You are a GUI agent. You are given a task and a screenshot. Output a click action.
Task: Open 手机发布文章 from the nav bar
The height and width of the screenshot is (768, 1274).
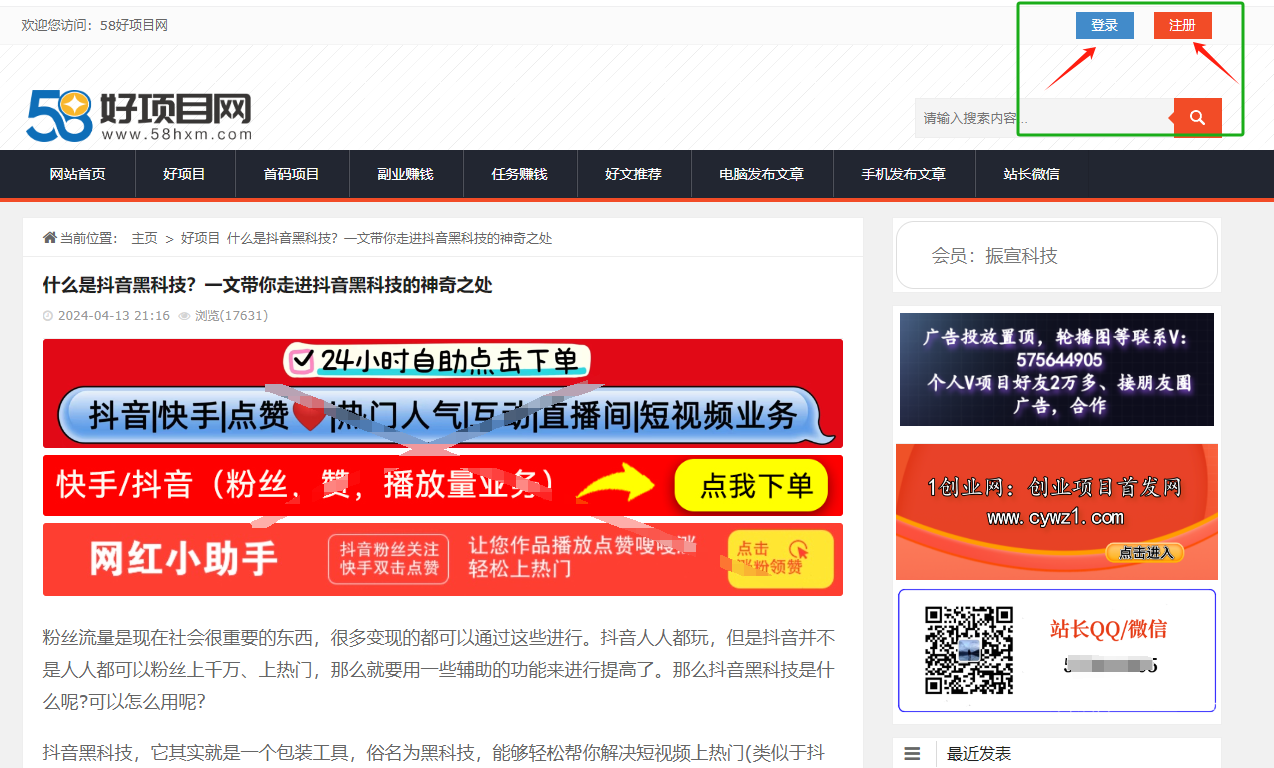[904, 174]
